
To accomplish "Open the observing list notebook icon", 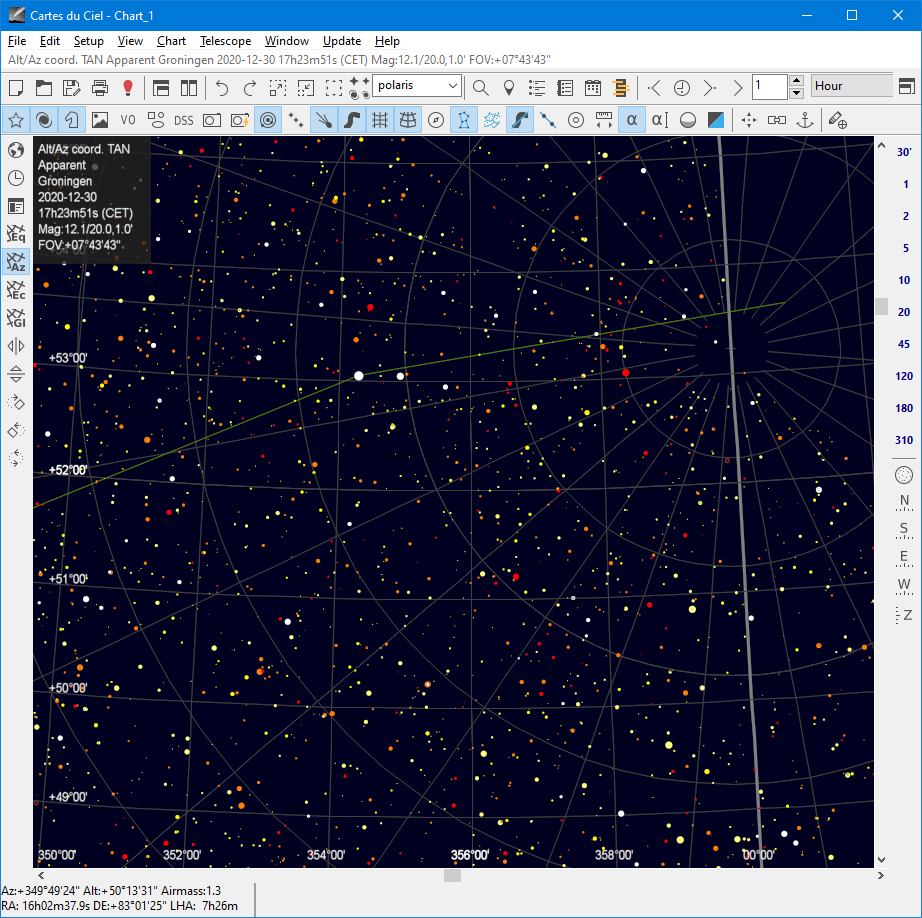I will click(x=565, y=88).
